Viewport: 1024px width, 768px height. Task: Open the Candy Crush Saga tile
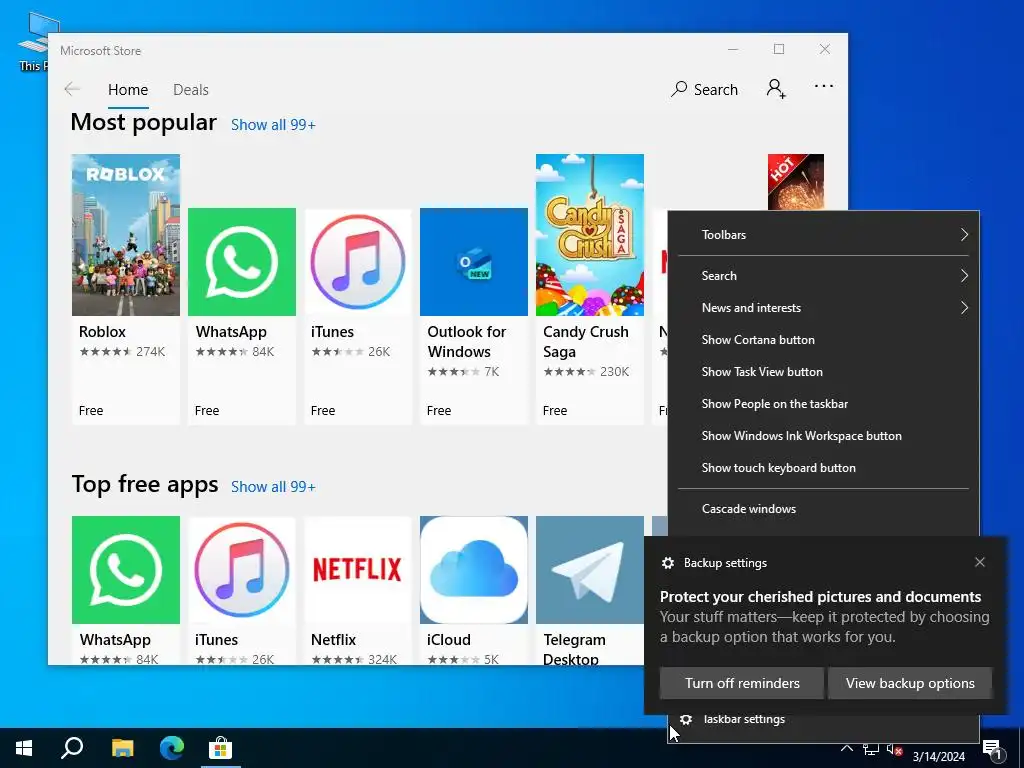click(x=590, y=289)
